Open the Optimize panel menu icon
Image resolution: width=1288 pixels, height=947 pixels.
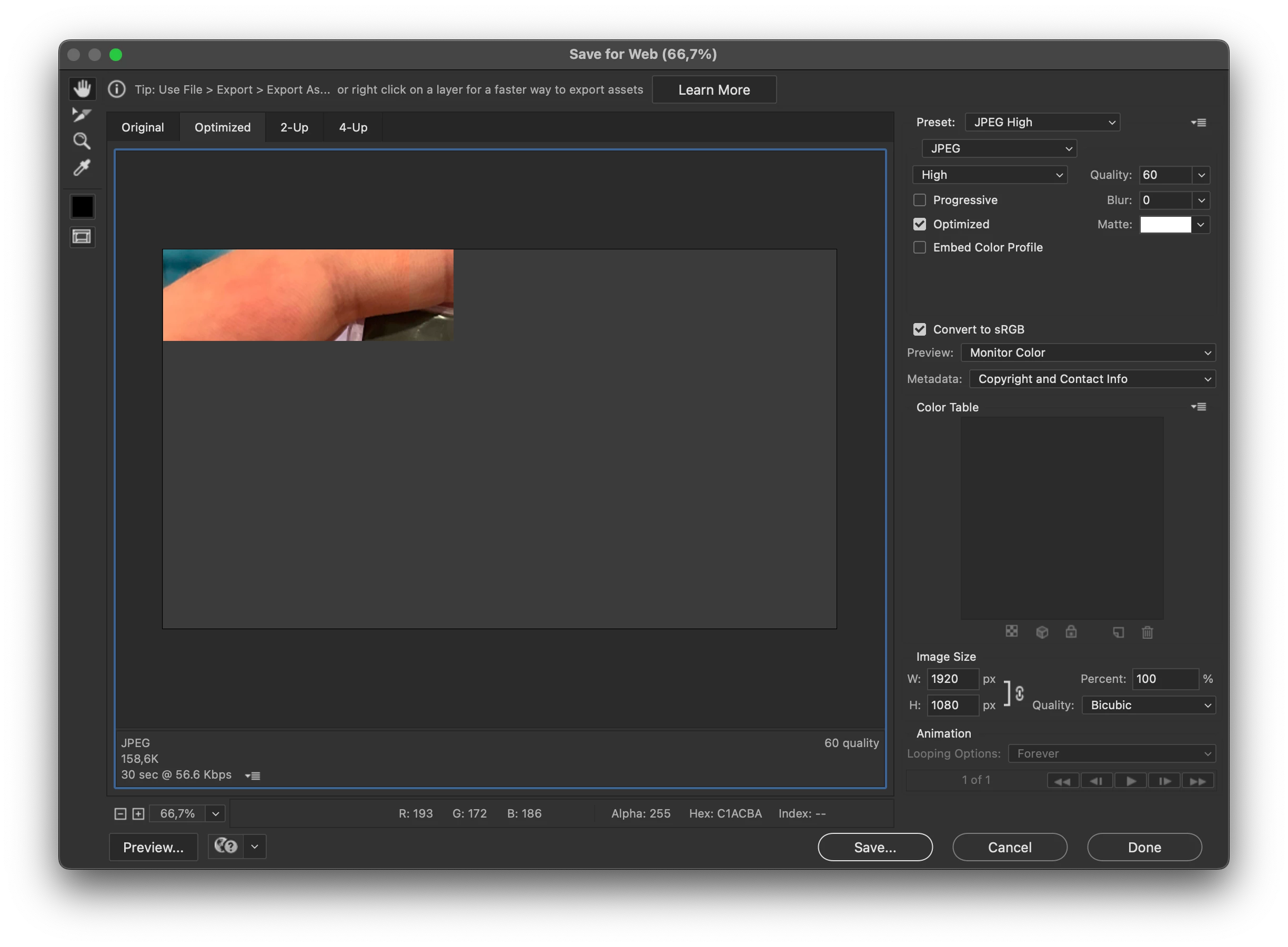tap(1199, 123)
